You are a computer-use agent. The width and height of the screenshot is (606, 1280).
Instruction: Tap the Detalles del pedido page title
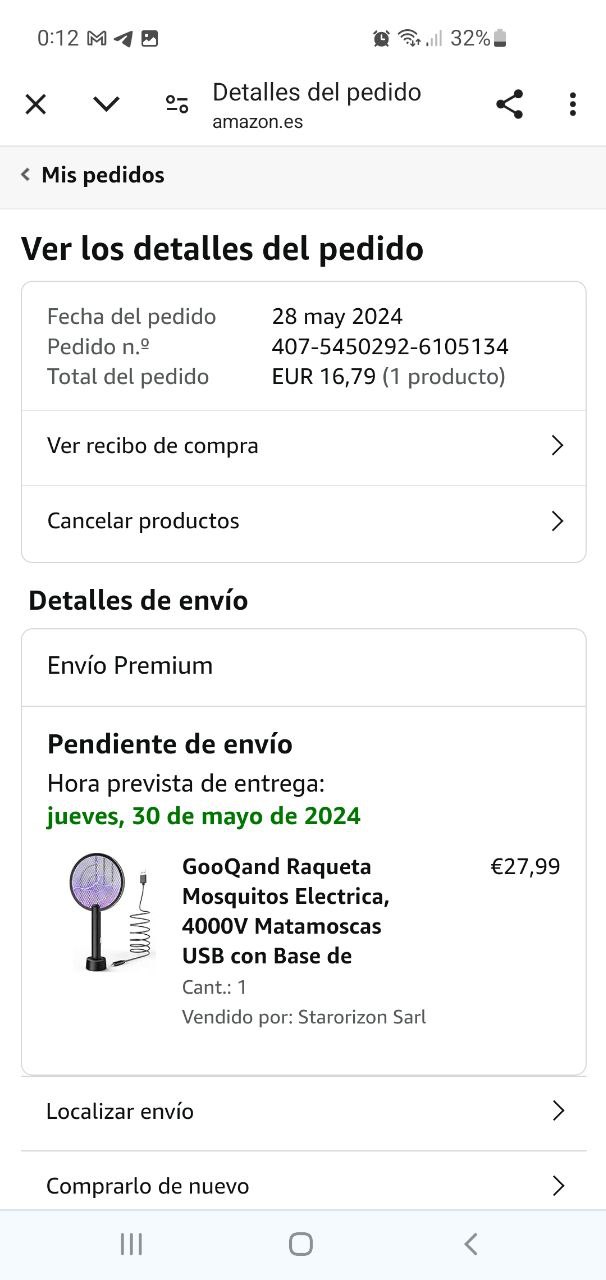click(316, 93)
